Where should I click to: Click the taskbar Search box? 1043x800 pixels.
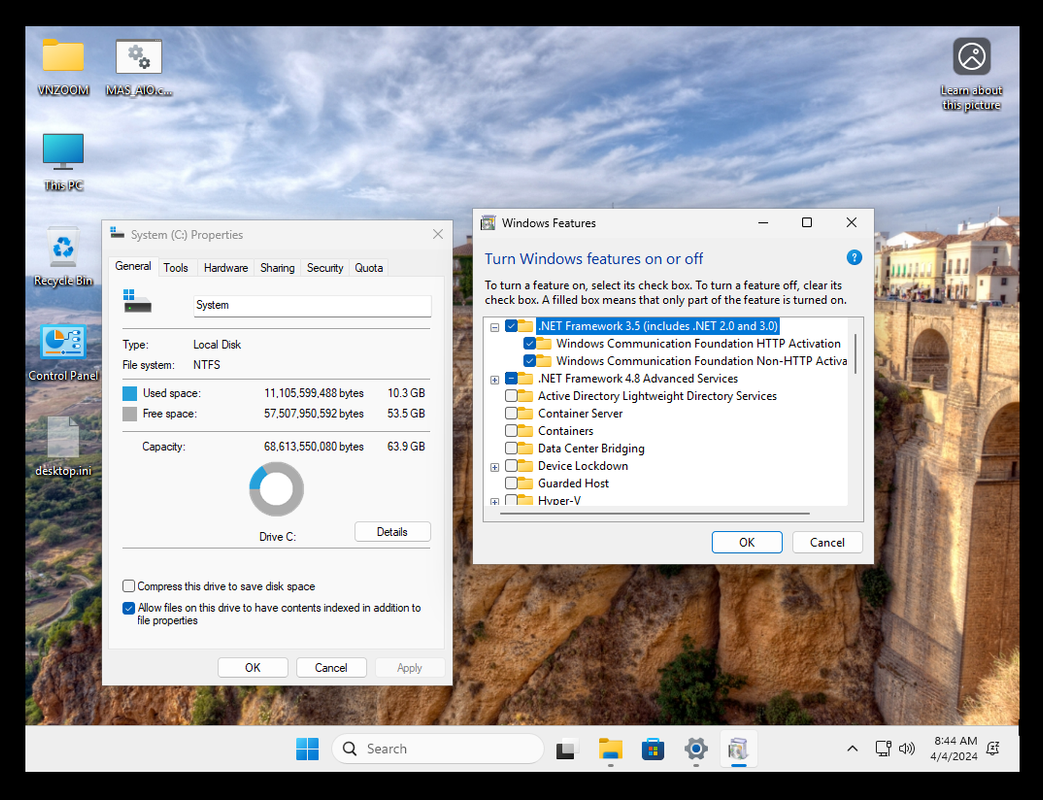(438, 749)
